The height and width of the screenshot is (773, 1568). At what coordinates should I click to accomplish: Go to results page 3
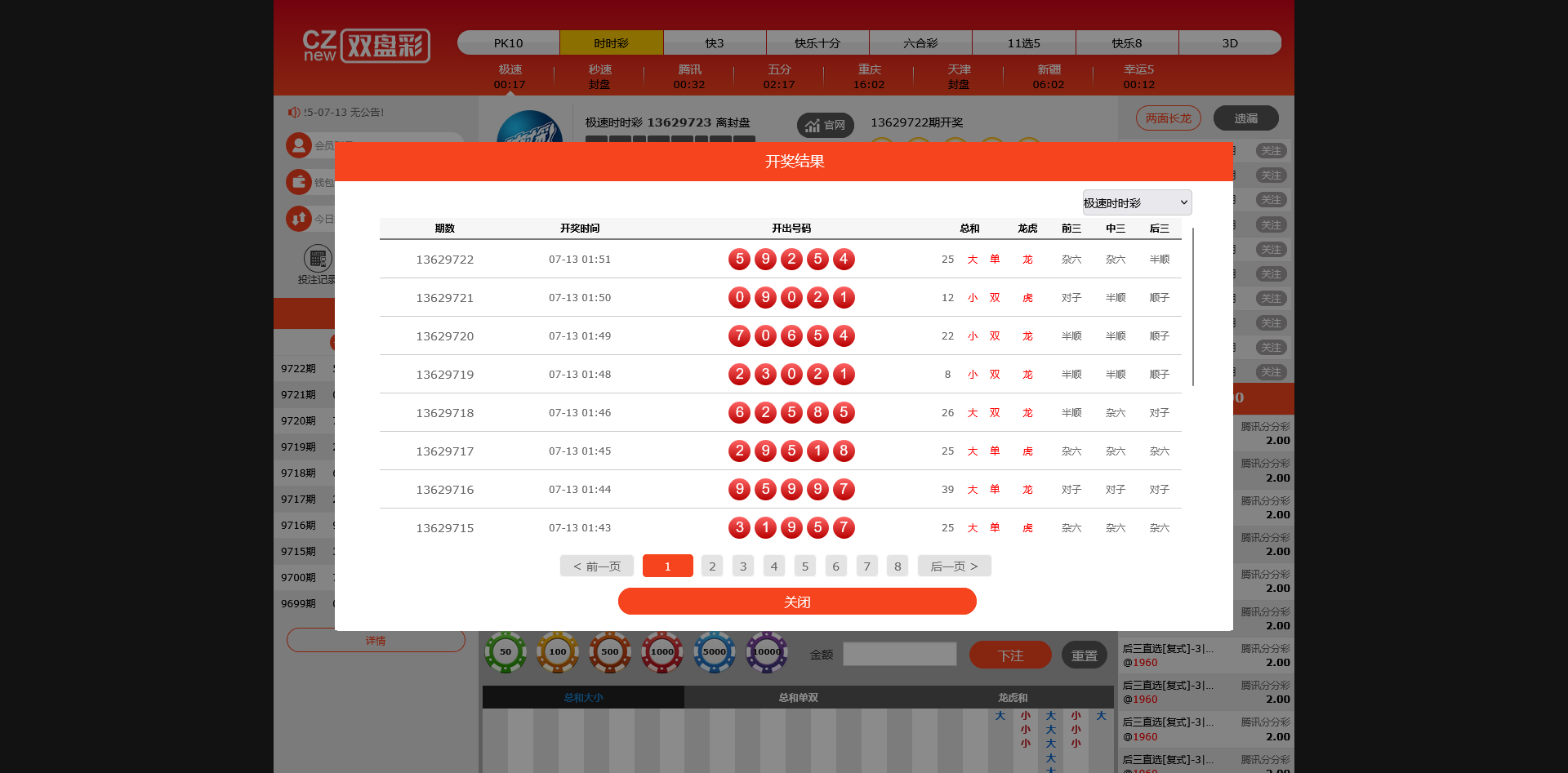tap(743, 566)
